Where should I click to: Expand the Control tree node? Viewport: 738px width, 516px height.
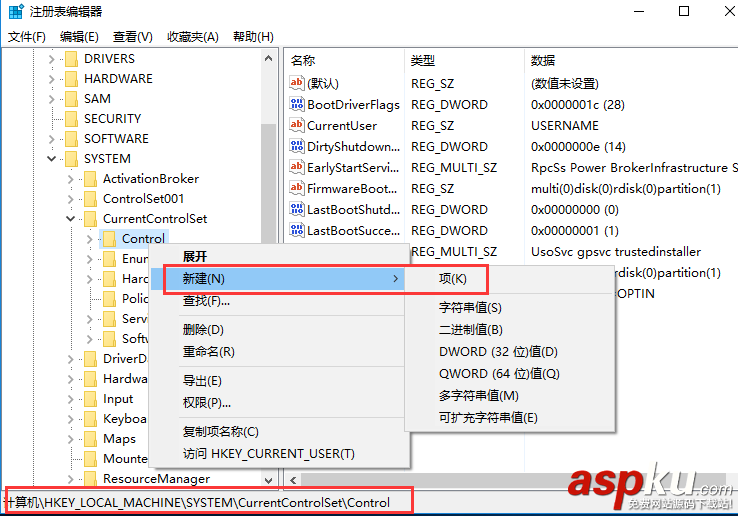click(89, 239)
